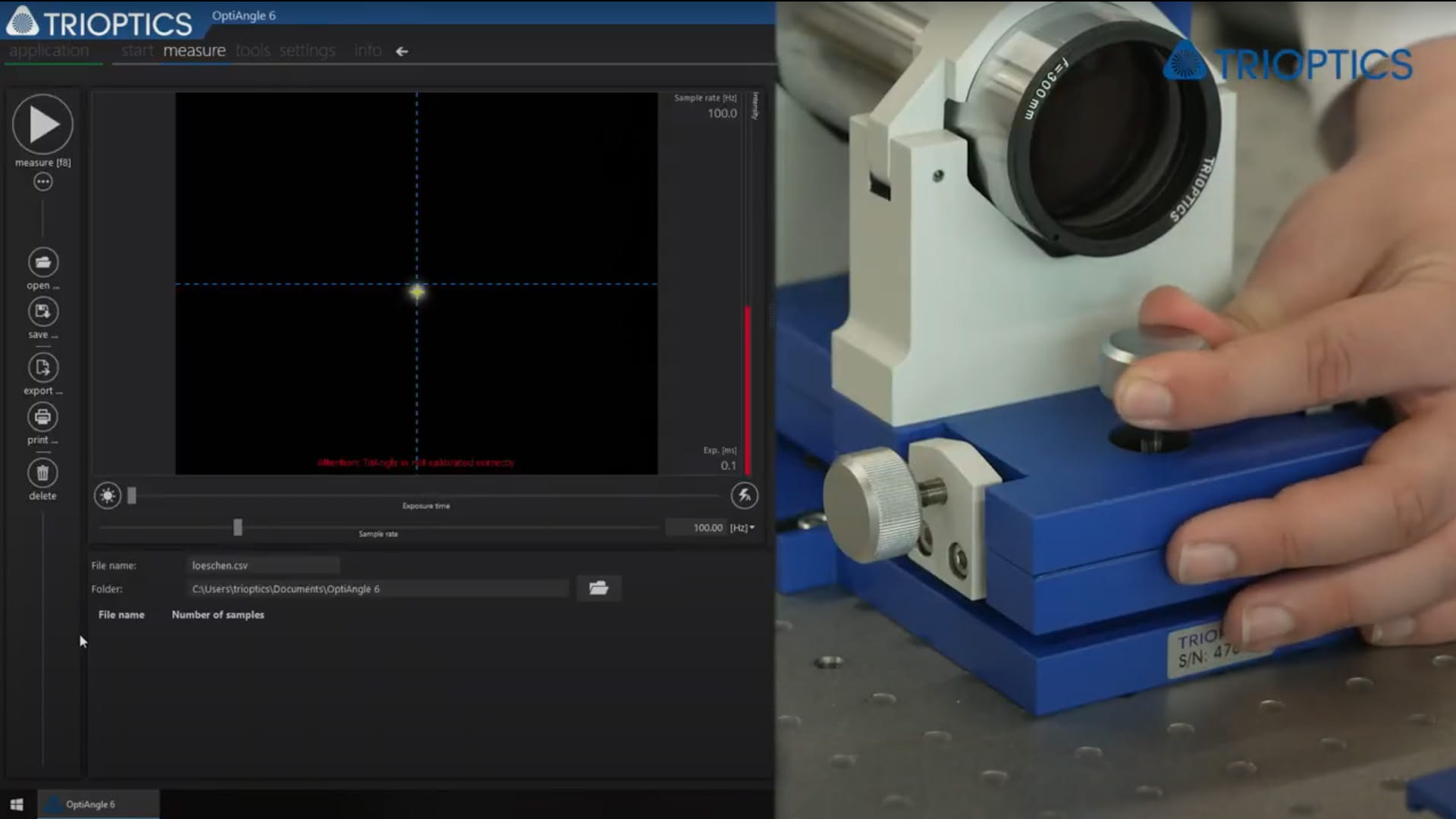Start measurement with the play button

(x=42, y=124)
